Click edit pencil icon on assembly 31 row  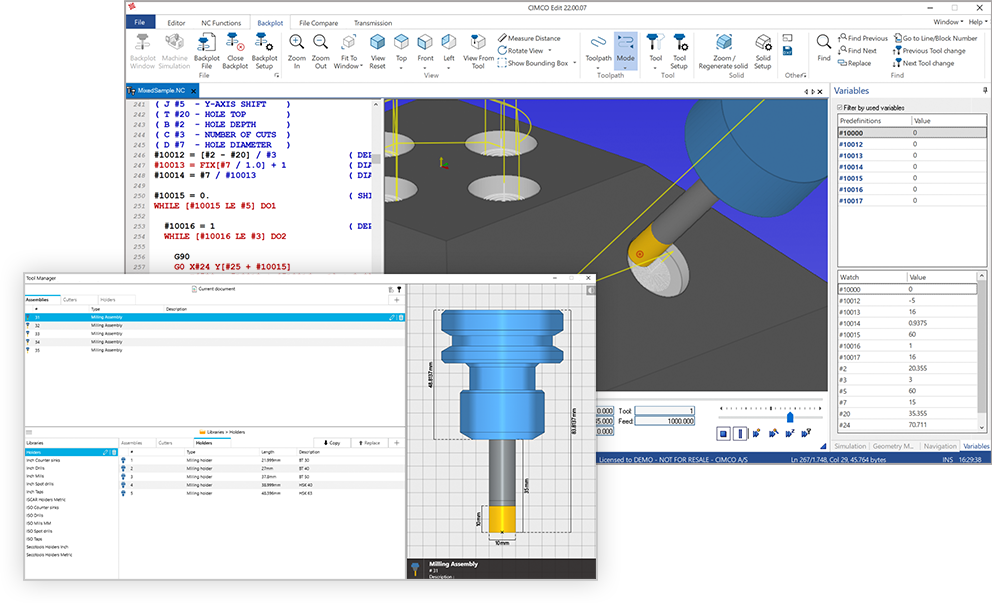pos(392,317)
